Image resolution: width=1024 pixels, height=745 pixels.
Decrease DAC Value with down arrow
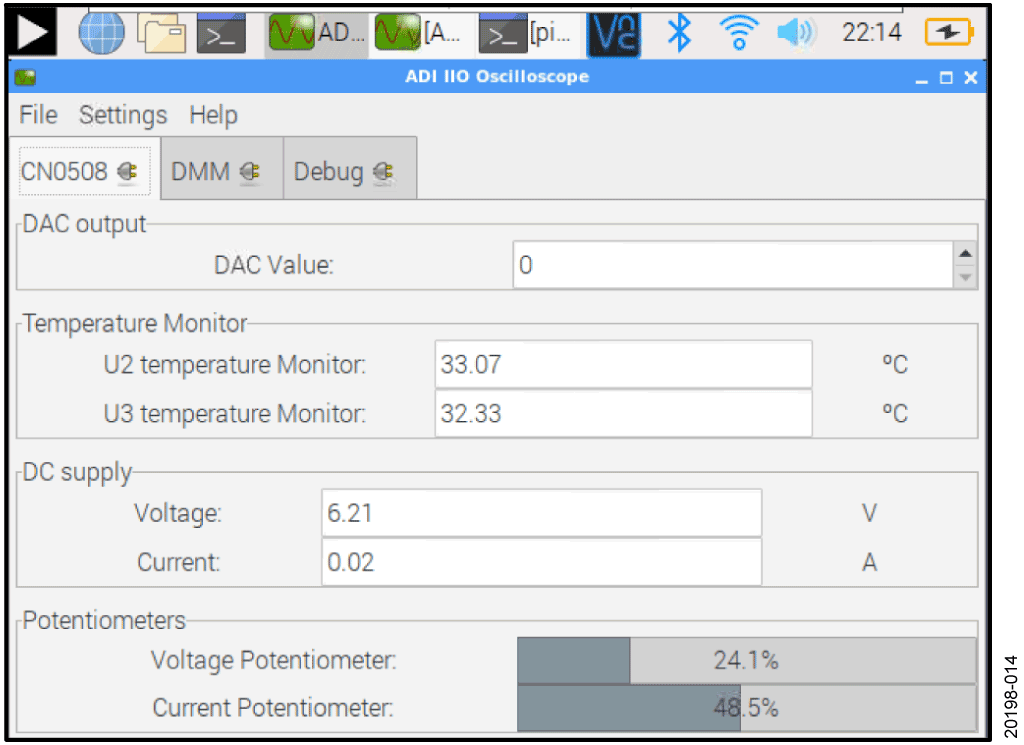coord(965,277)
